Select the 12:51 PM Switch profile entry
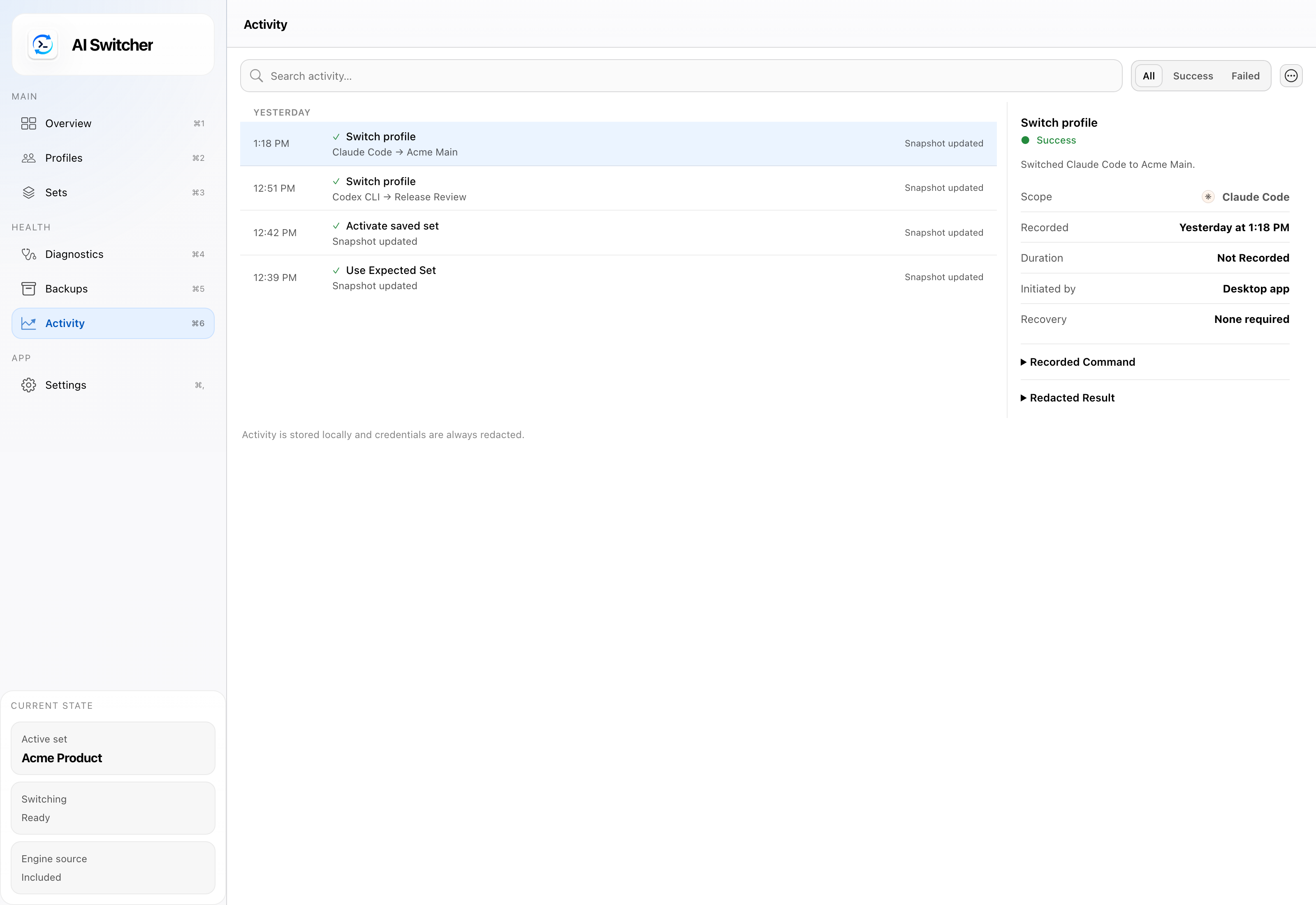Image resolution: width=1316 pixels, height=905 pixels. point(618,189)
